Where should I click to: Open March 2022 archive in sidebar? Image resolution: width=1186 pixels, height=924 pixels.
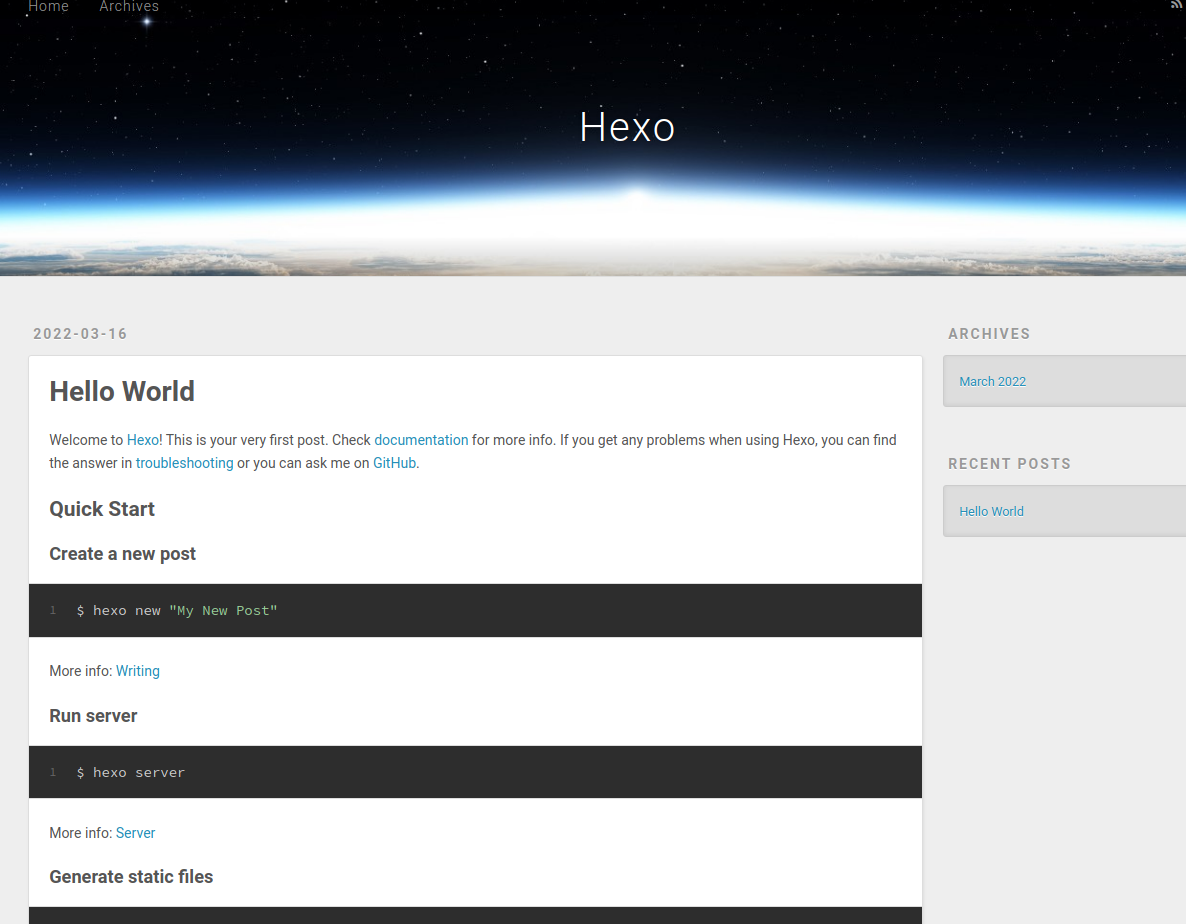[x=992, y=382]
